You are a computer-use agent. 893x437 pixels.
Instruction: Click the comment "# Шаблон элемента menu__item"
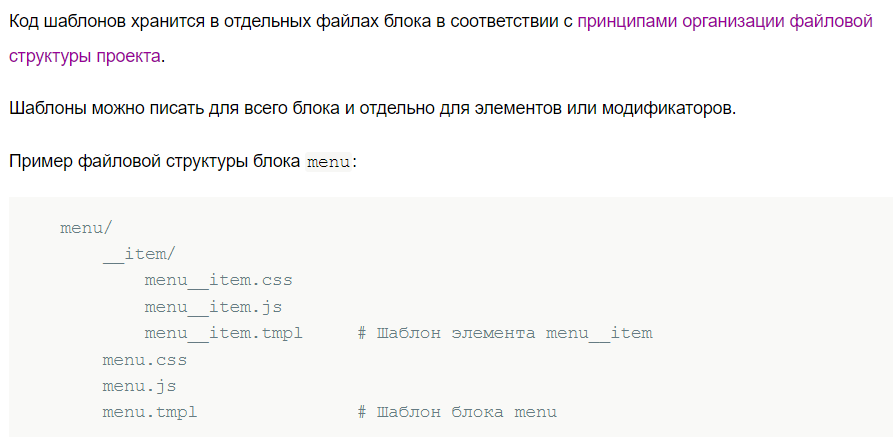[x=505, y=333]
